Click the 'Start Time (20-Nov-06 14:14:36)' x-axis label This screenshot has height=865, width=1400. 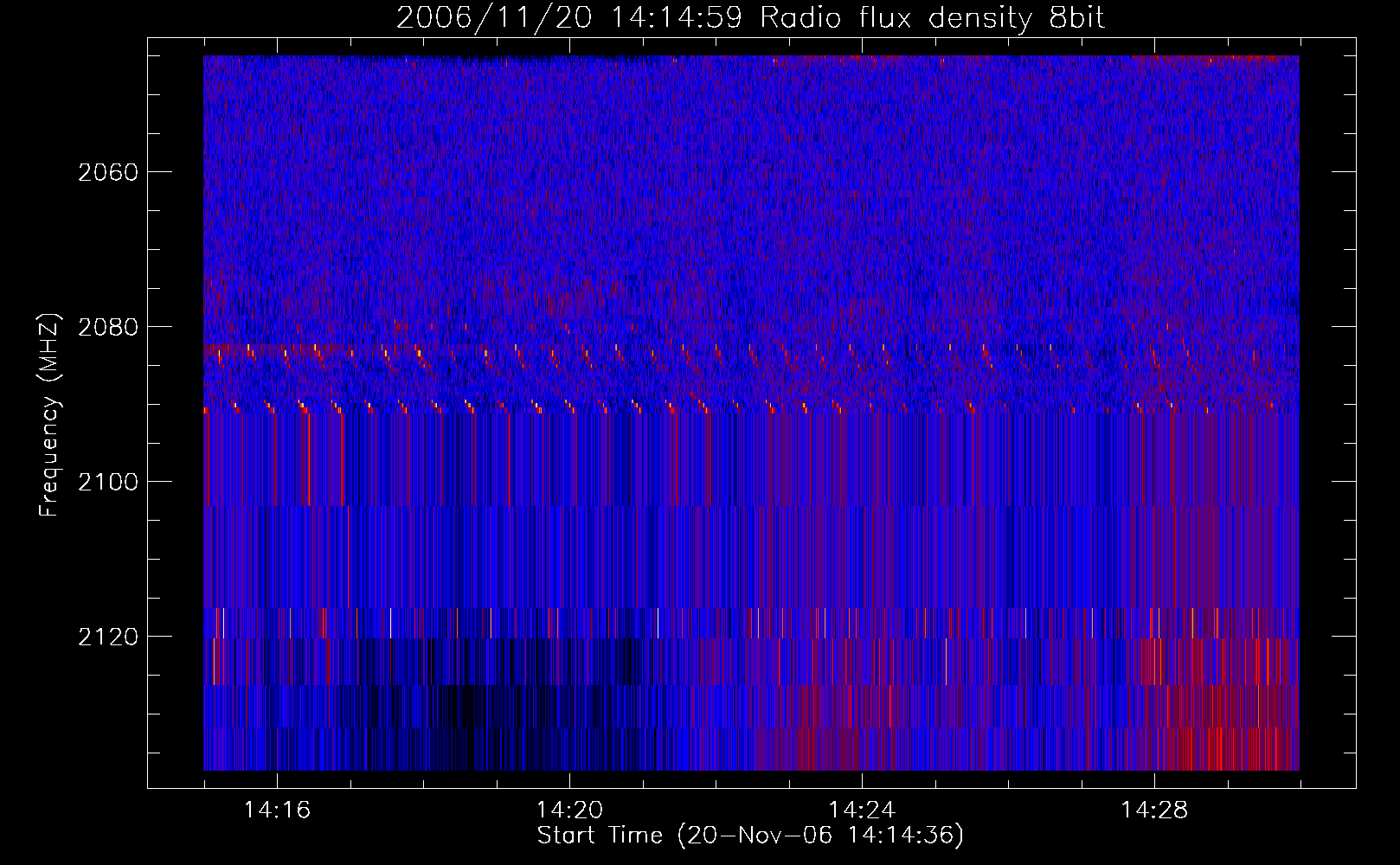[750, 836]
